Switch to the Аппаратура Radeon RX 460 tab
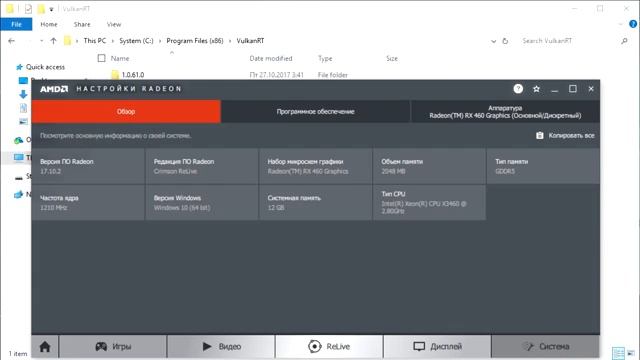The image size is (640, 360). click(x=505, y=111)
